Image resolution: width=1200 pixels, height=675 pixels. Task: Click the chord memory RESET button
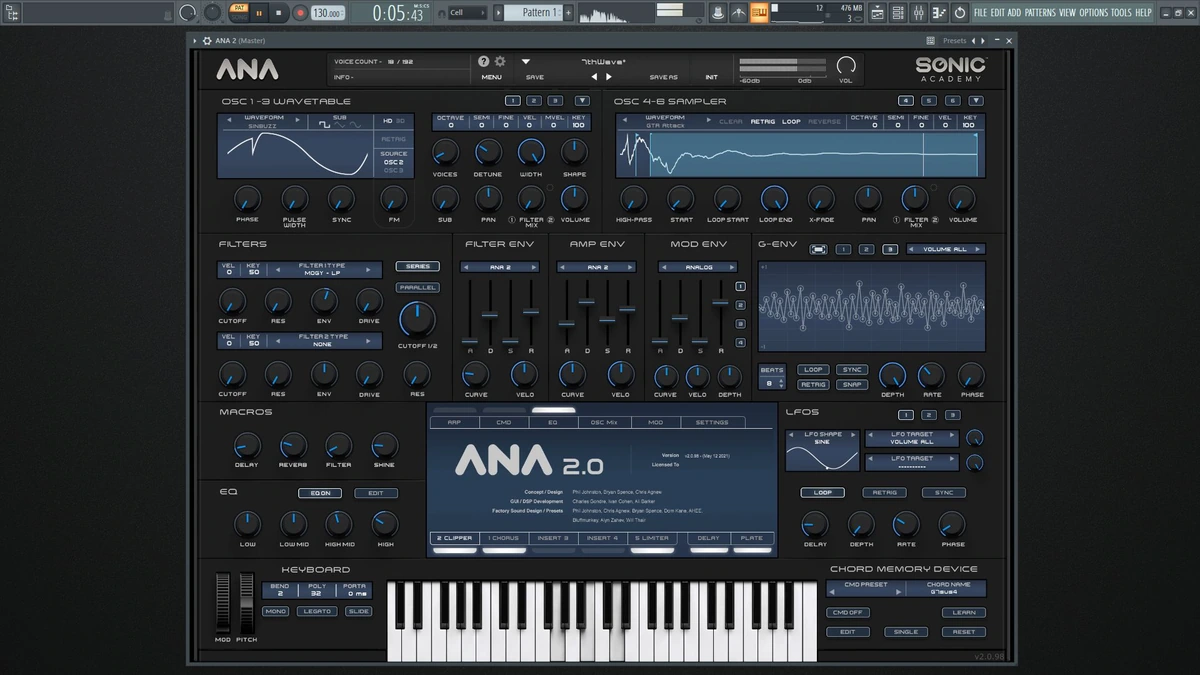(964, 632)
